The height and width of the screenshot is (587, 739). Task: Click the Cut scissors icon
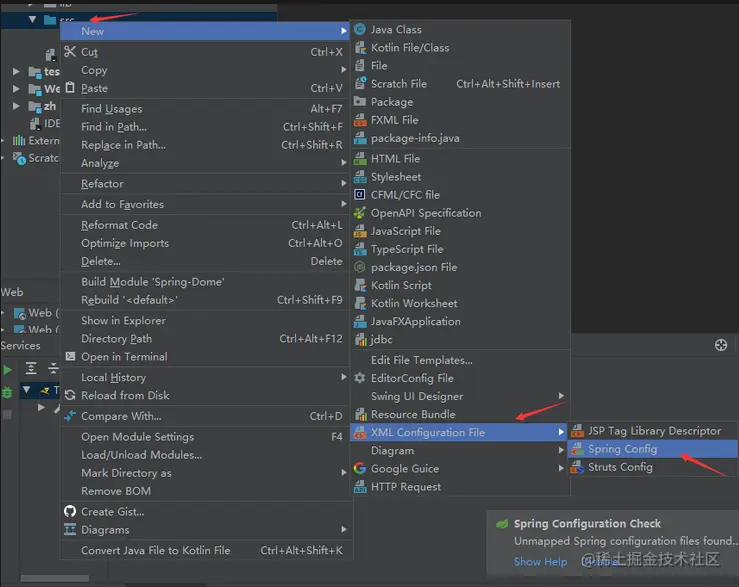coord(70,51)
